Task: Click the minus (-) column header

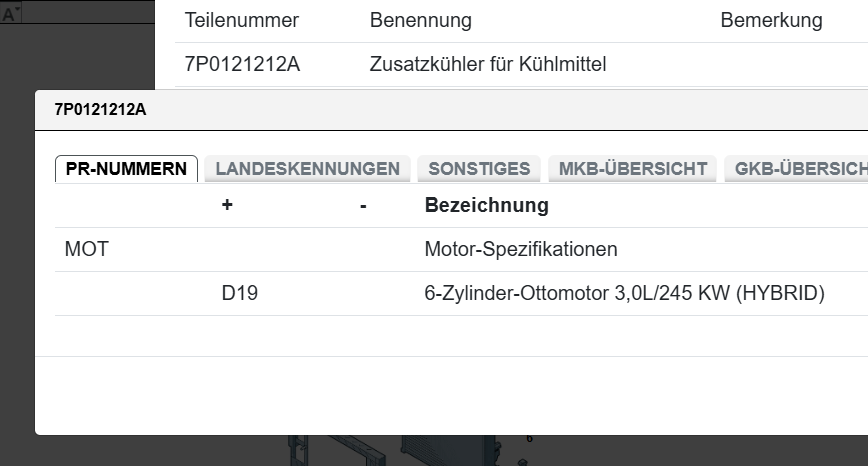Action: pos(363,205)
